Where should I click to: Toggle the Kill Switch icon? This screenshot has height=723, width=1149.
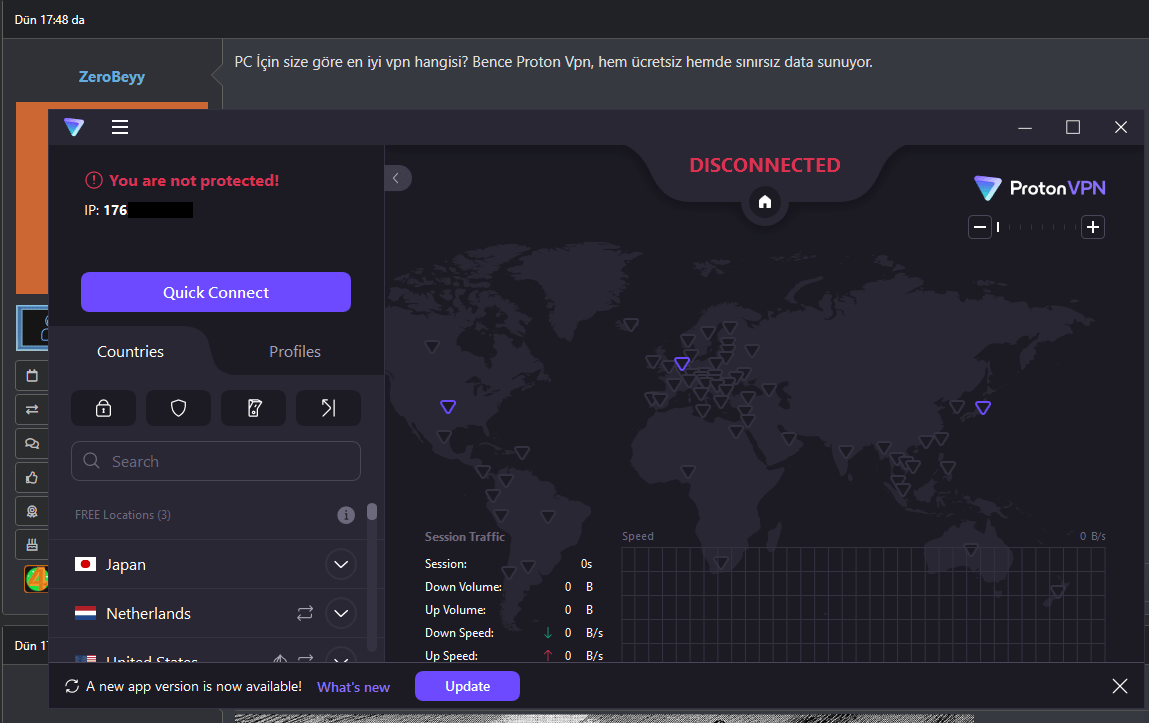tap(254, 408)
